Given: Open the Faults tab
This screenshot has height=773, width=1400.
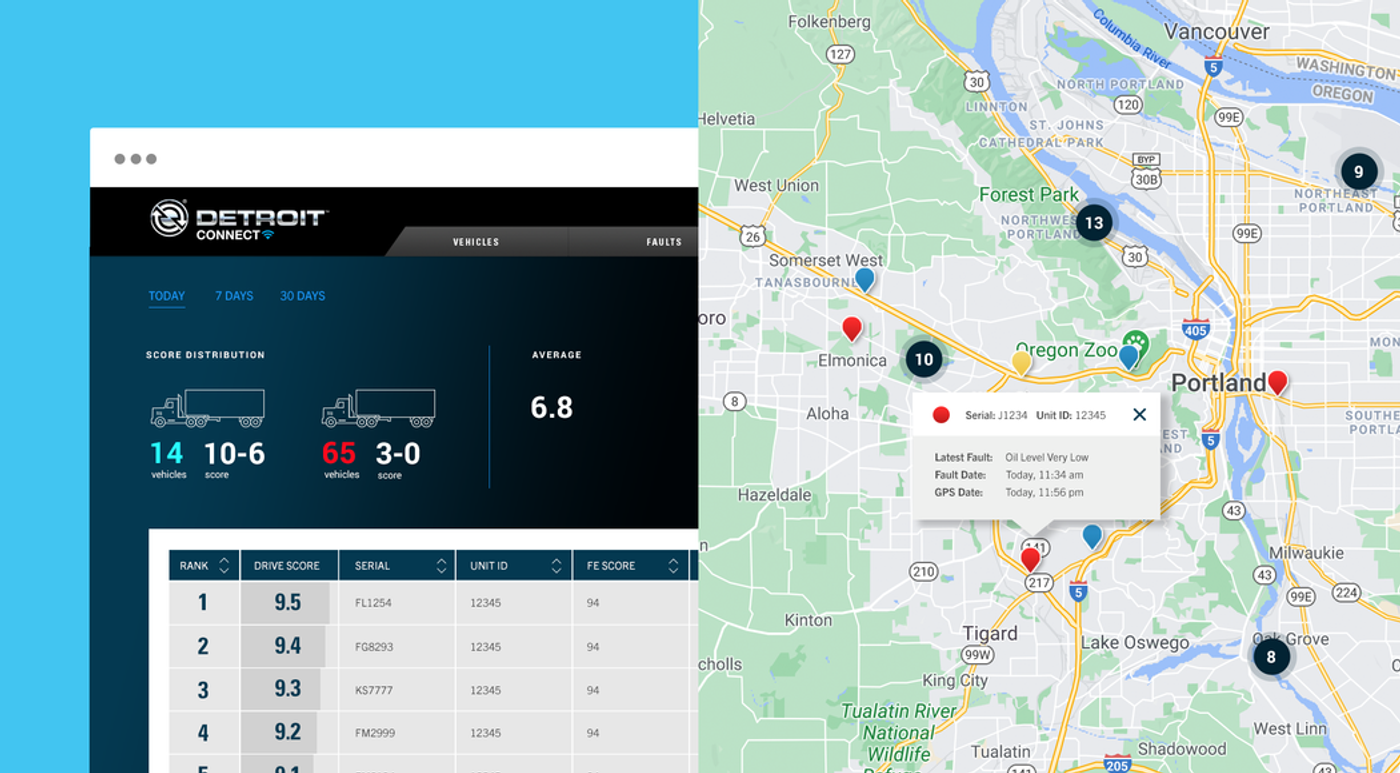Looking at the screenshot, I should pos(664,242).
